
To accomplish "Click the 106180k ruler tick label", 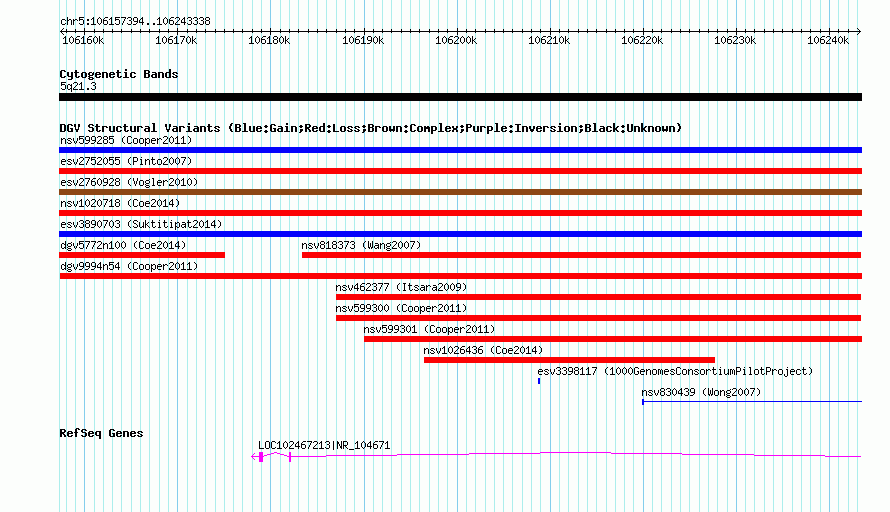I will [x=269, y=40].
